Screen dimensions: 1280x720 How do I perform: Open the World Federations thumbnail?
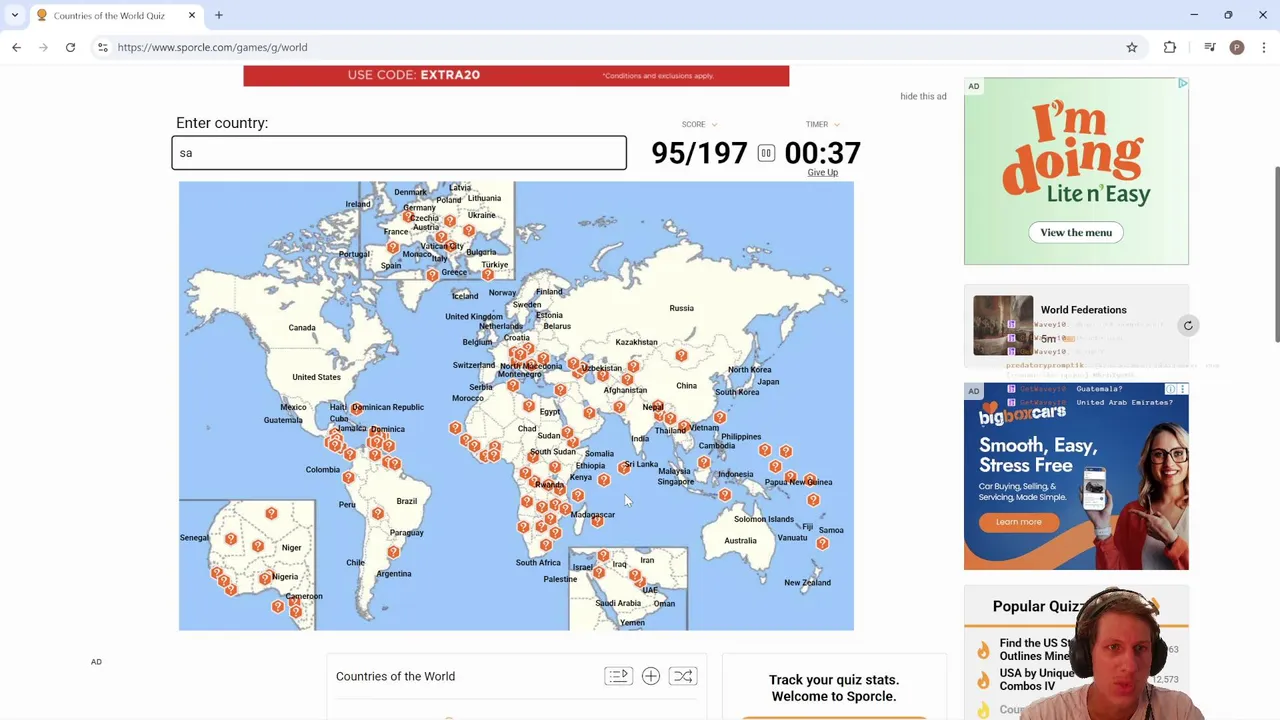click(x=1003, y=325)
